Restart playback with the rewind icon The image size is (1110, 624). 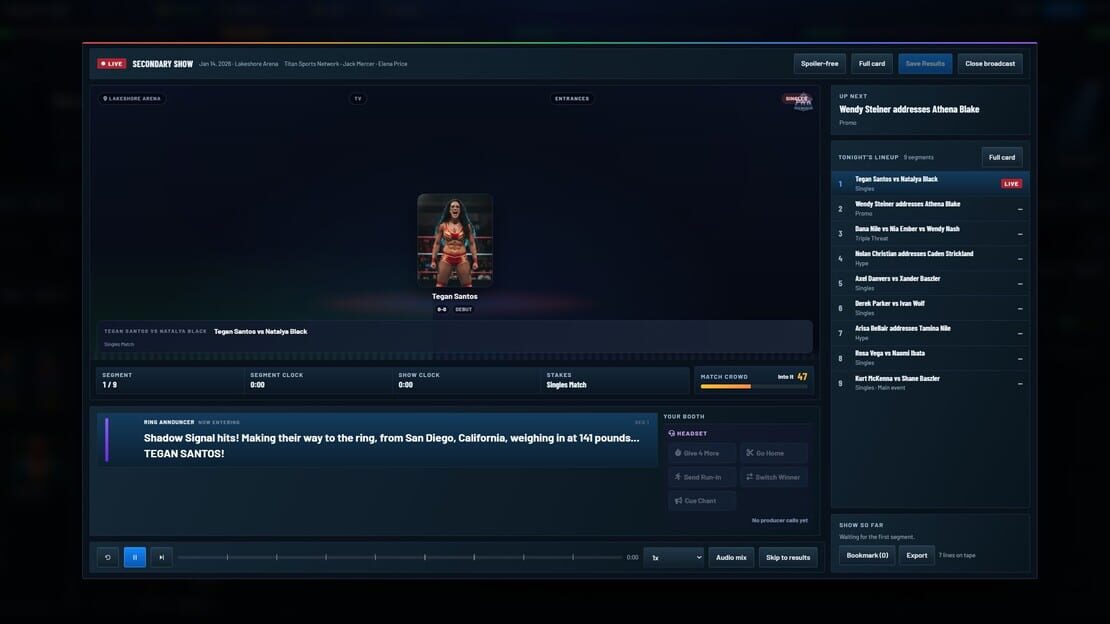click(x=108, y=557)
